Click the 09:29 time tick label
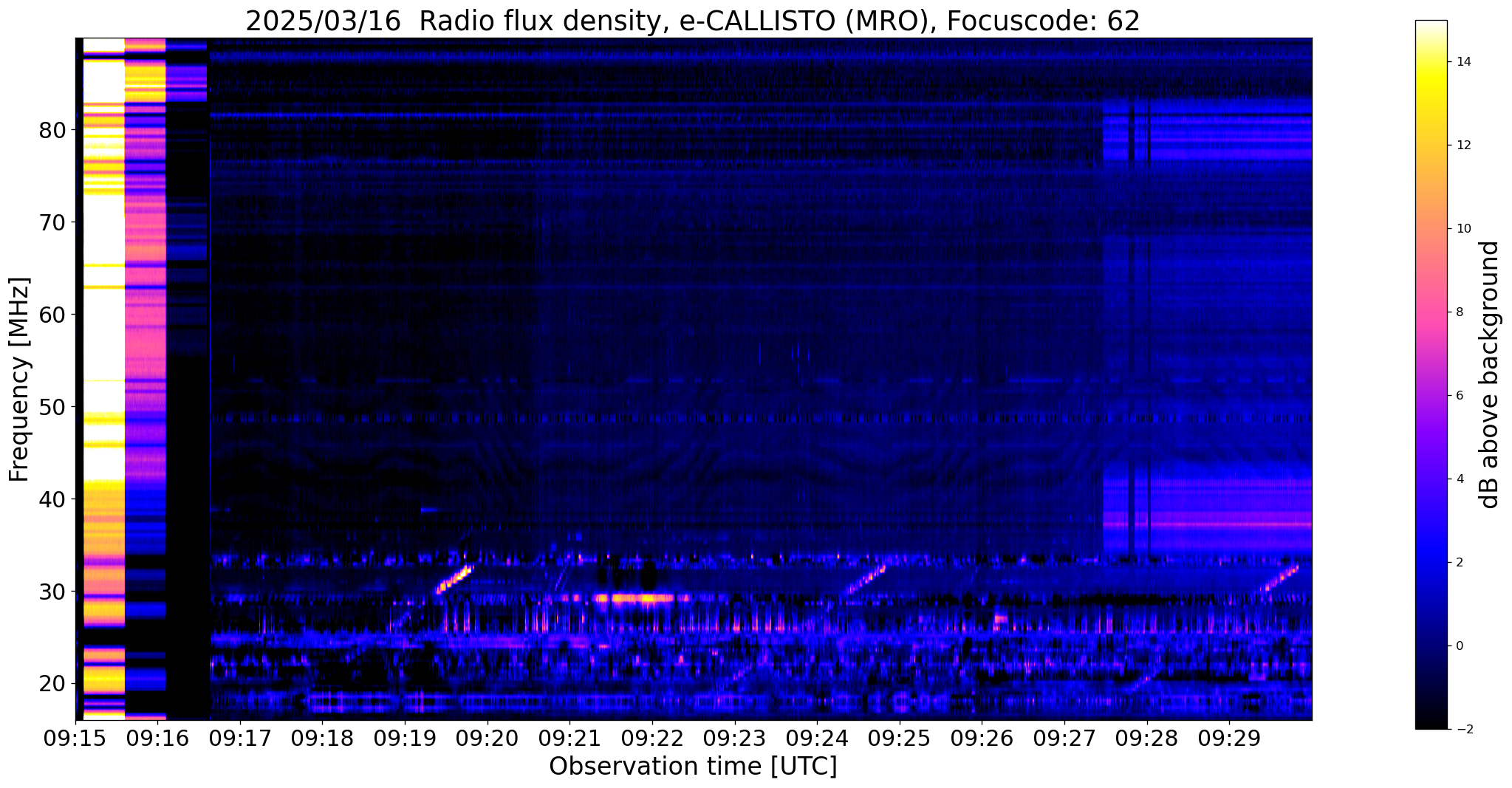1512x788 pixels. point(1229,738)
